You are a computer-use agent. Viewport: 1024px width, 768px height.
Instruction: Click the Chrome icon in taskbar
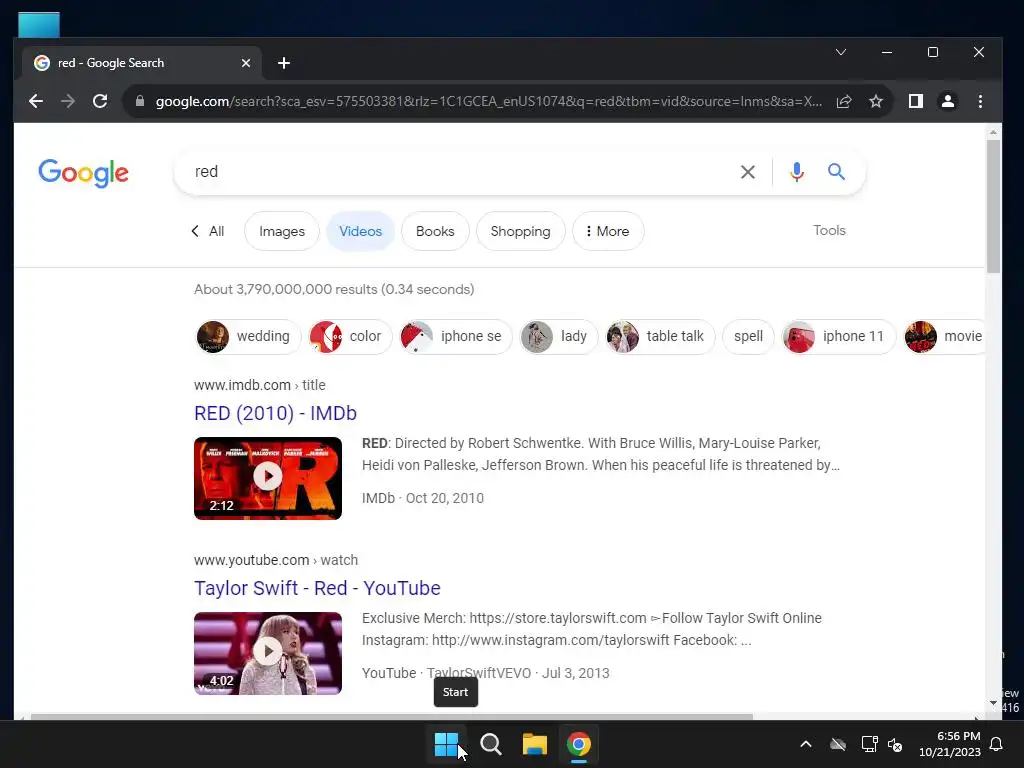click(579, 744)
